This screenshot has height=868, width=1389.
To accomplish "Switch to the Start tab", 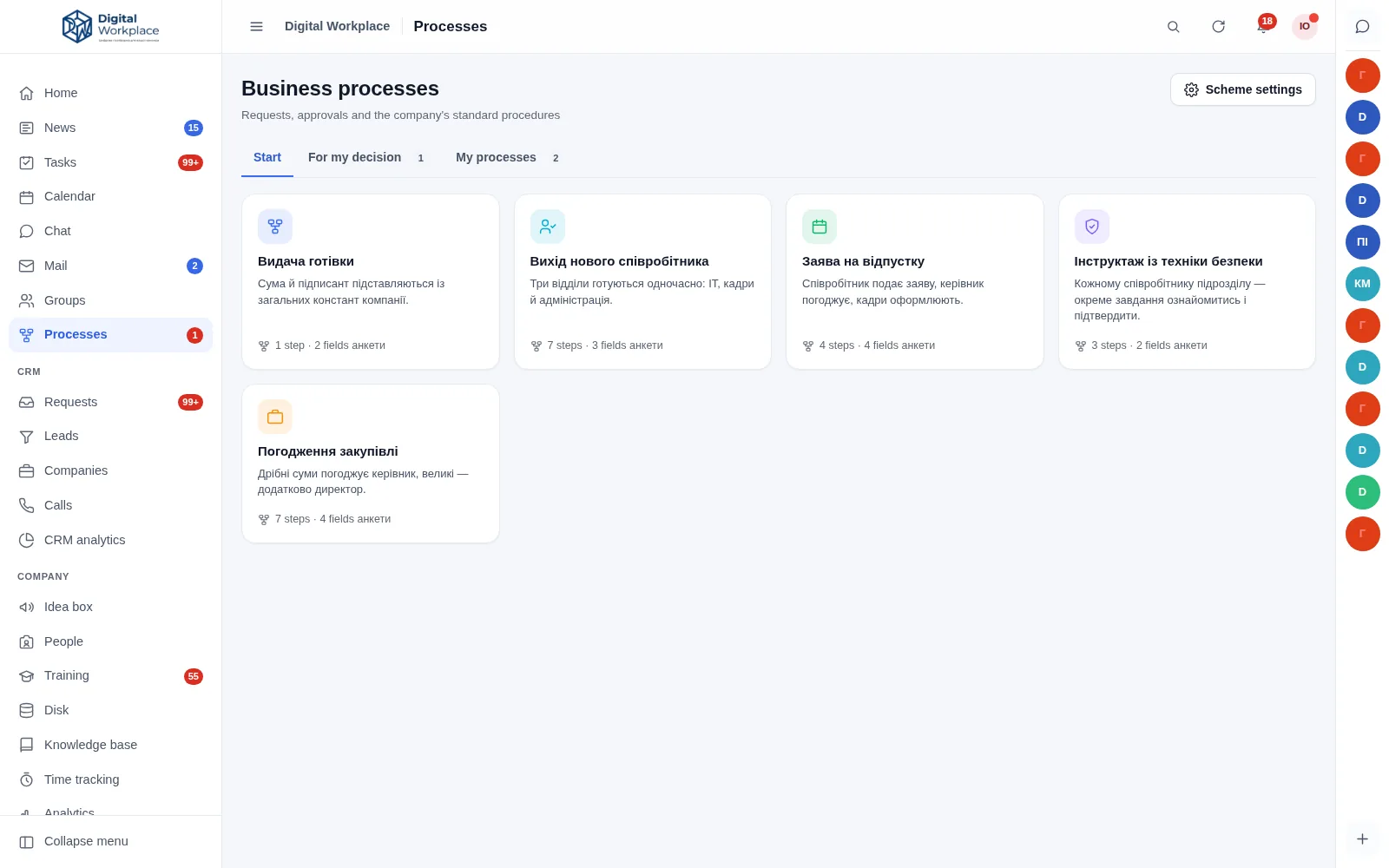I will pyautogui.click(x=267, y=158).
